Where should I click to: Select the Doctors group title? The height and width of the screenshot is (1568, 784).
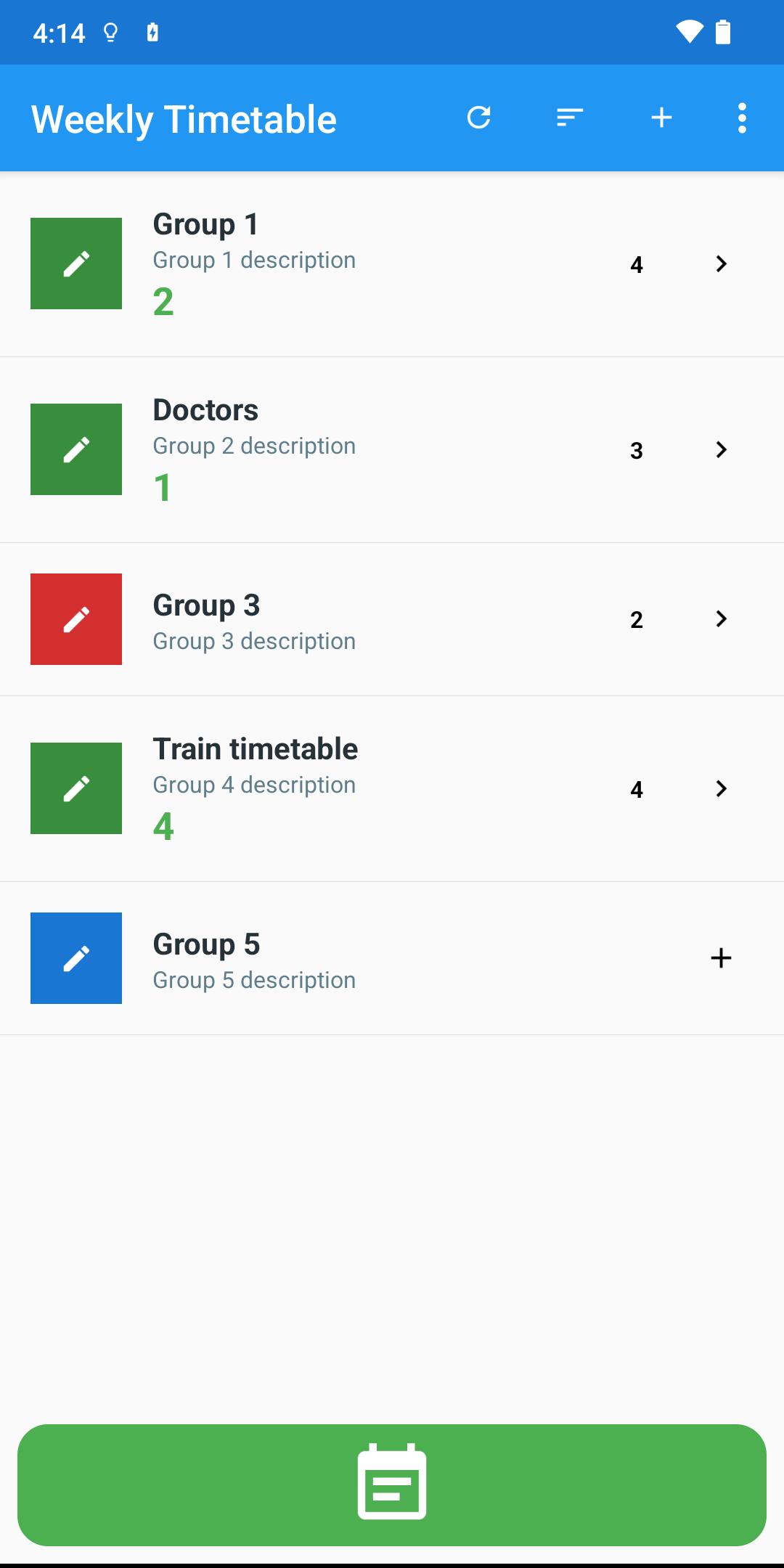(205, 410)
